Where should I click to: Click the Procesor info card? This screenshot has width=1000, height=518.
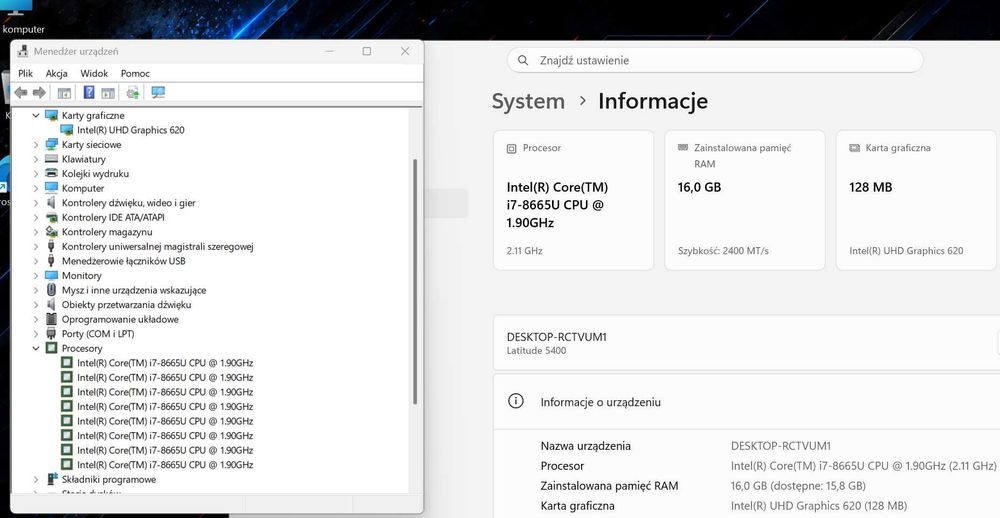click(573, 200)
